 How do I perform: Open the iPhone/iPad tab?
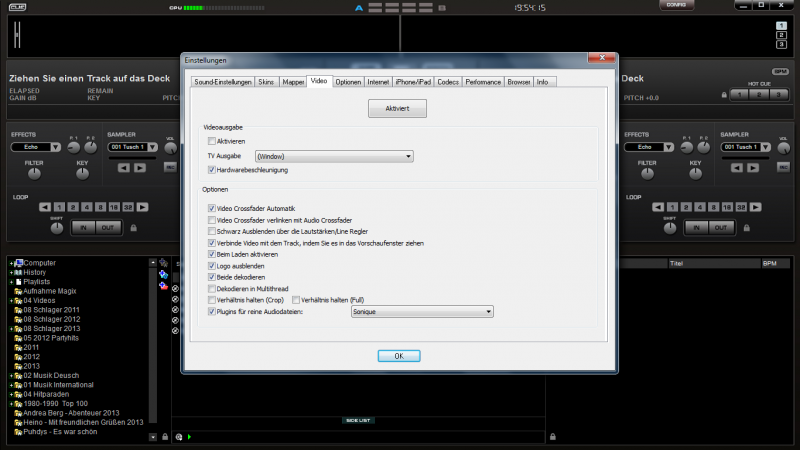click(x=413, y=82)
